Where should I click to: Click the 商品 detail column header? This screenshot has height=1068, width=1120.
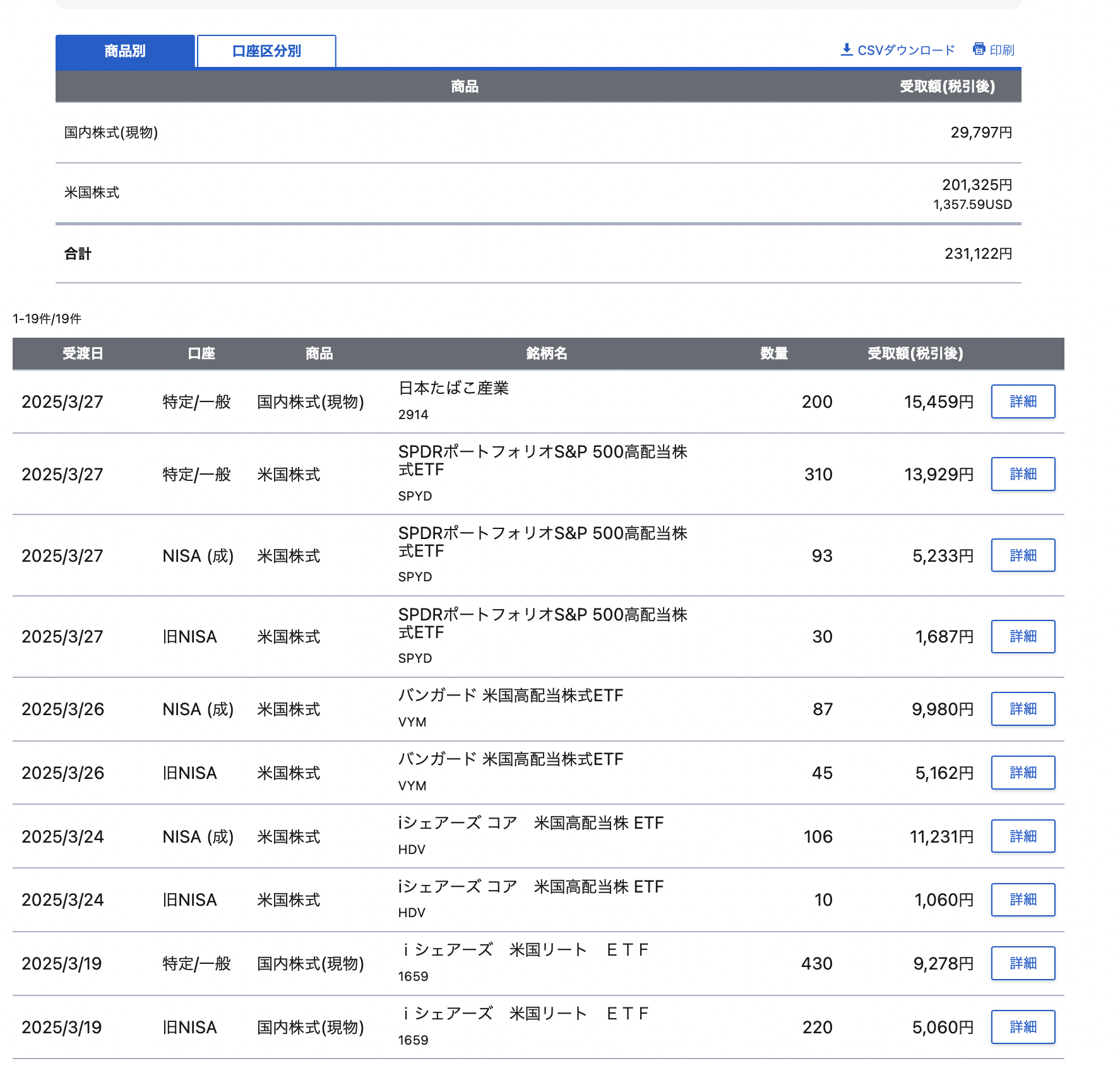coord(319,353)
